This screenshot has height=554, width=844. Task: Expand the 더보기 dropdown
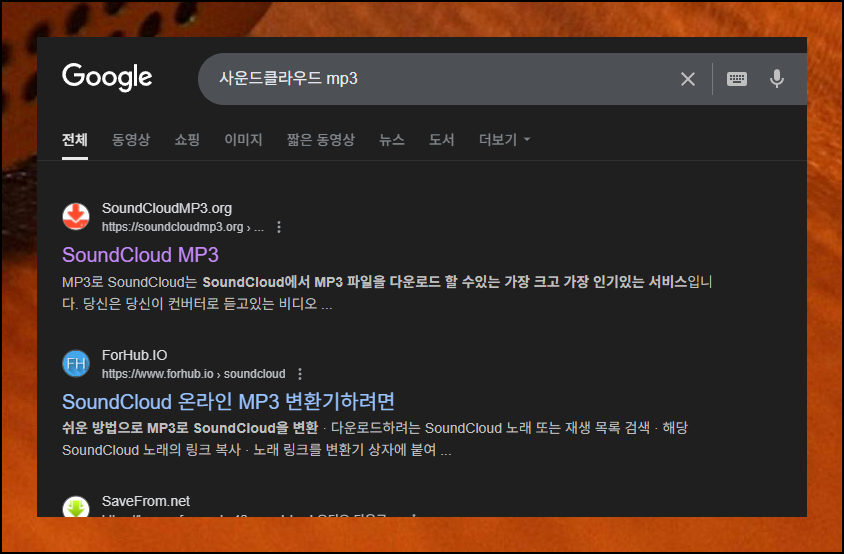pos(504,140)
